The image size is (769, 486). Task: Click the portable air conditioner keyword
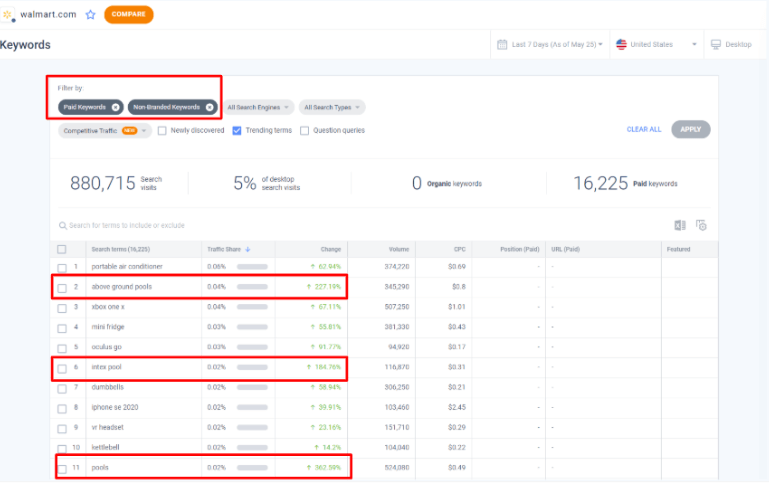pos(127,267)
